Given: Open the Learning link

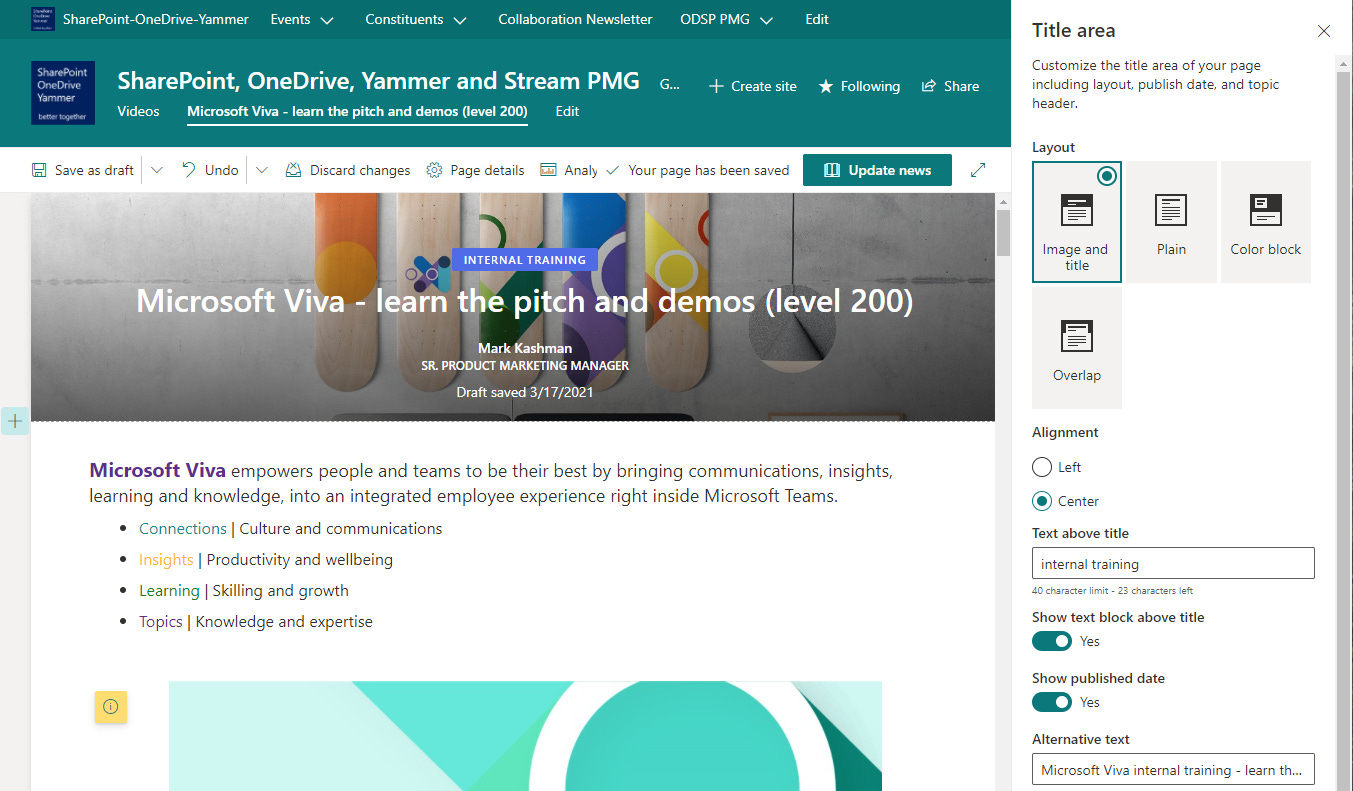Looking at the screenshot, I should coord(169,590).
